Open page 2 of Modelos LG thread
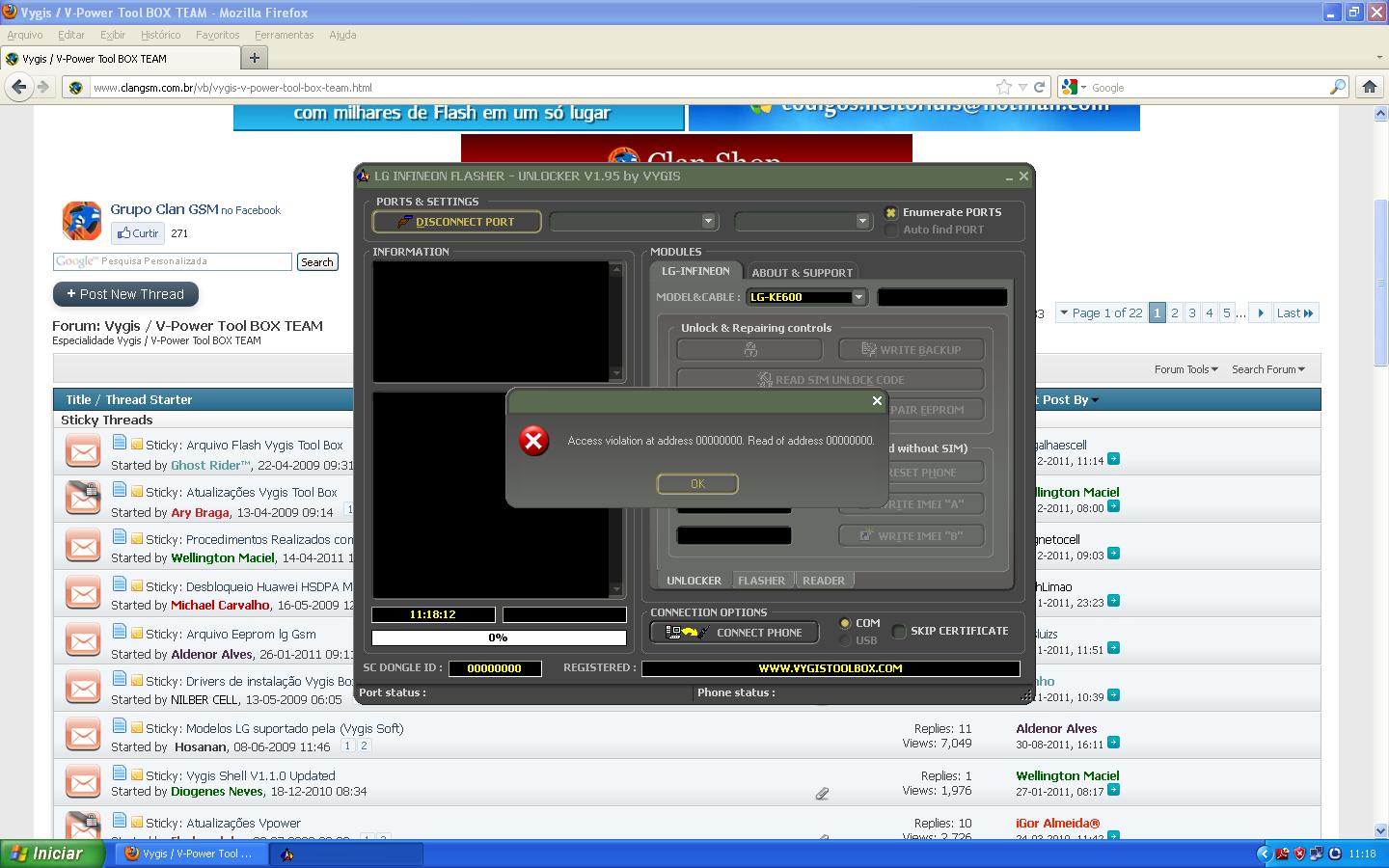This screenshot has height=868, width=1389. [364, 746]
